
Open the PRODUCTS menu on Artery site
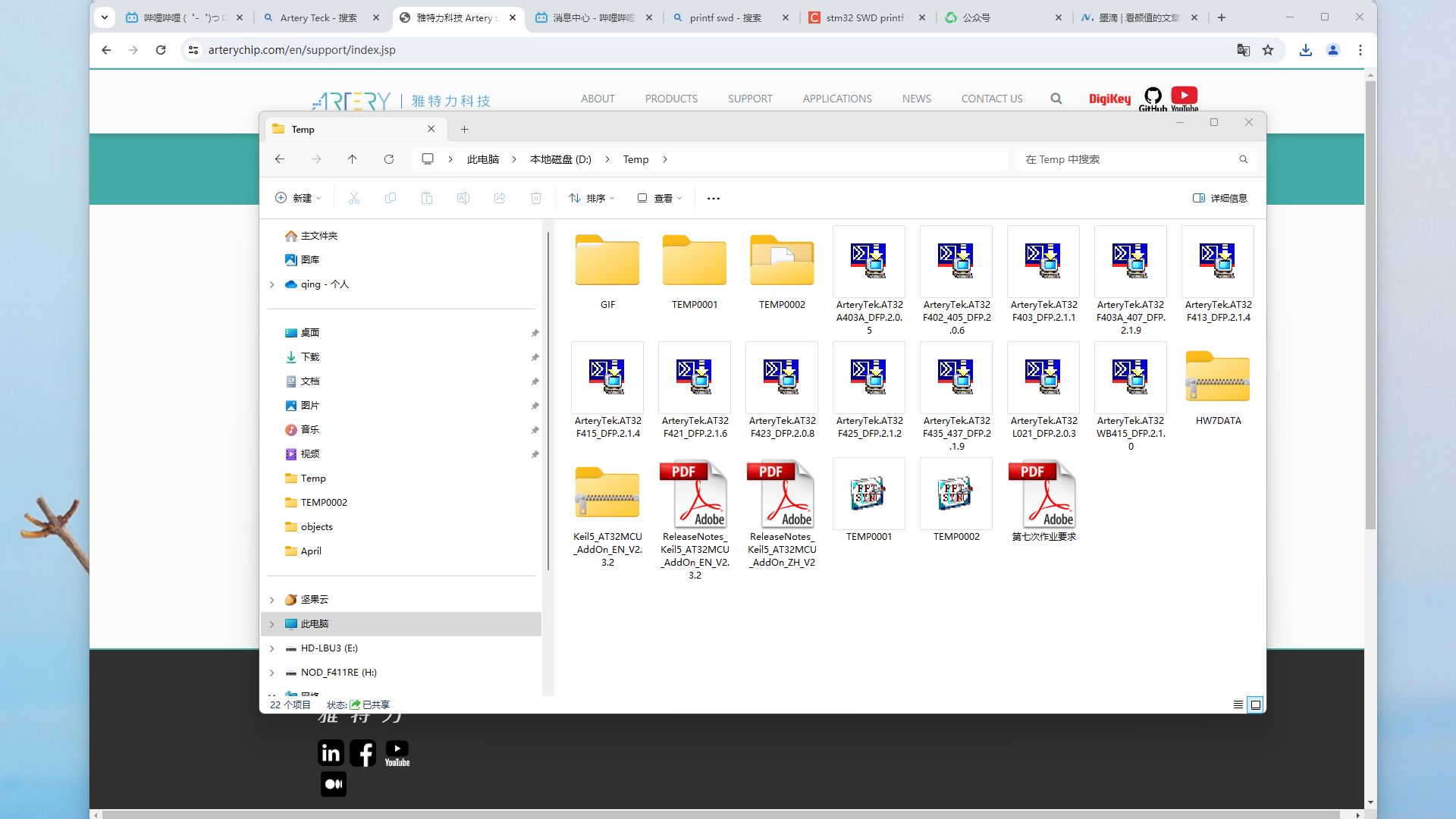(x=671, y=99)
